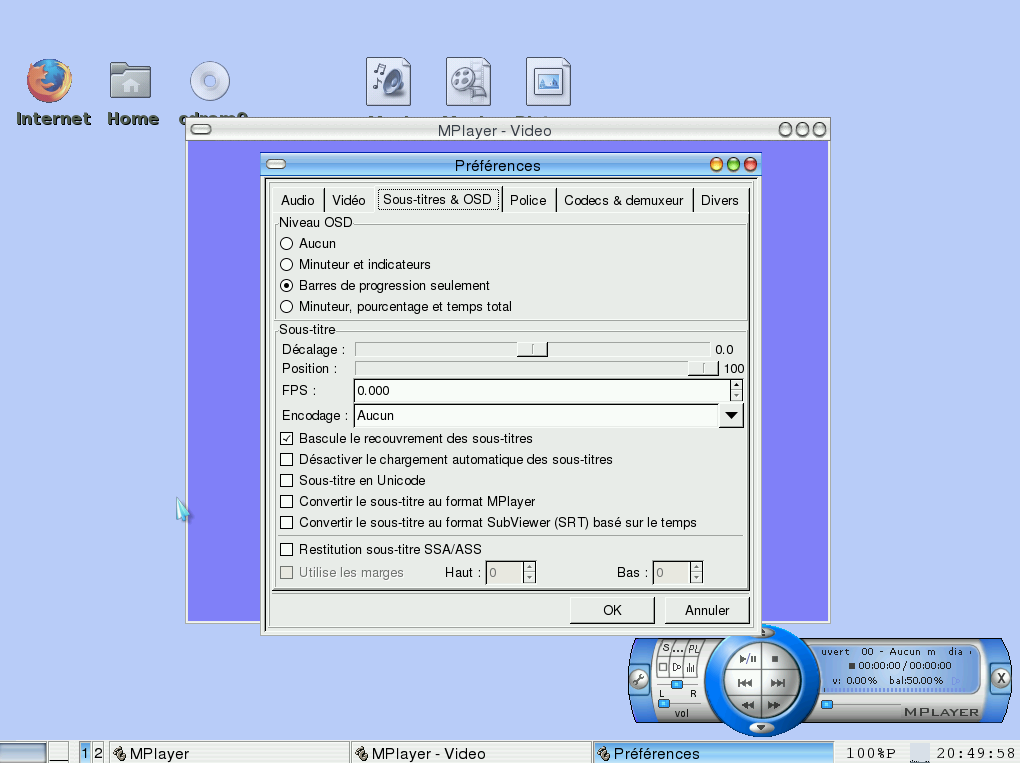1020x763 pixels.
Task: Close MPlayer using the X skin button
Action: coord(1001,678)
